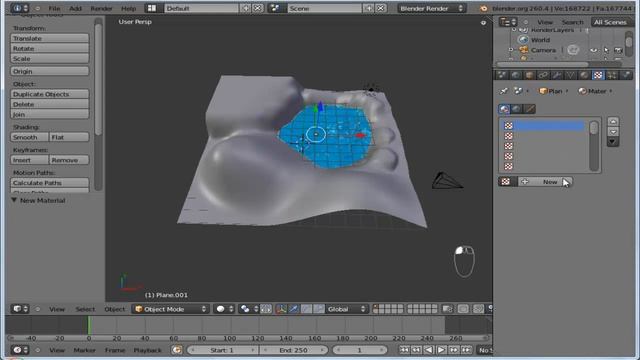Viewport: 640px width, 360px height.
Task: Open the File menu
Action: (x=54, y=8)
